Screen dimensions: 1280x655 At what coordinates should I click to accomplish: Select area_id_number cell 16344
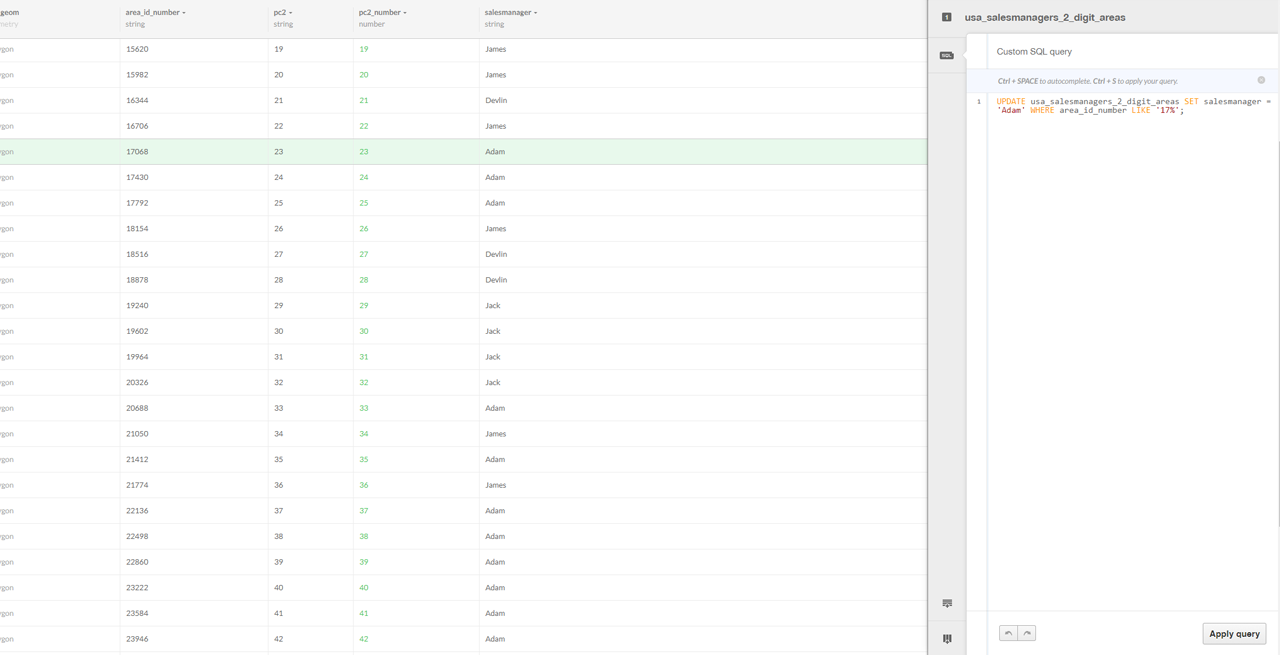click(137, 100)
